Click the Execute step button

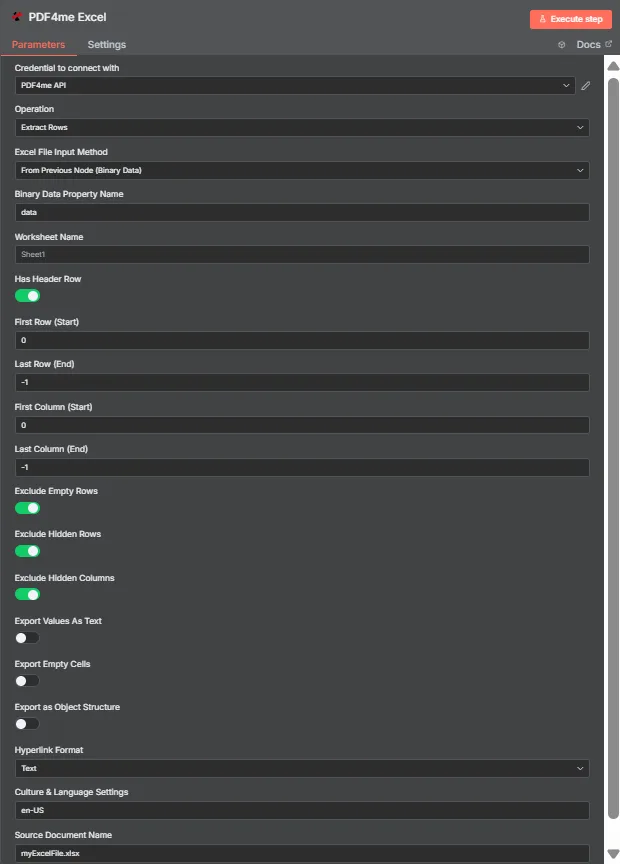pos(570,19)
